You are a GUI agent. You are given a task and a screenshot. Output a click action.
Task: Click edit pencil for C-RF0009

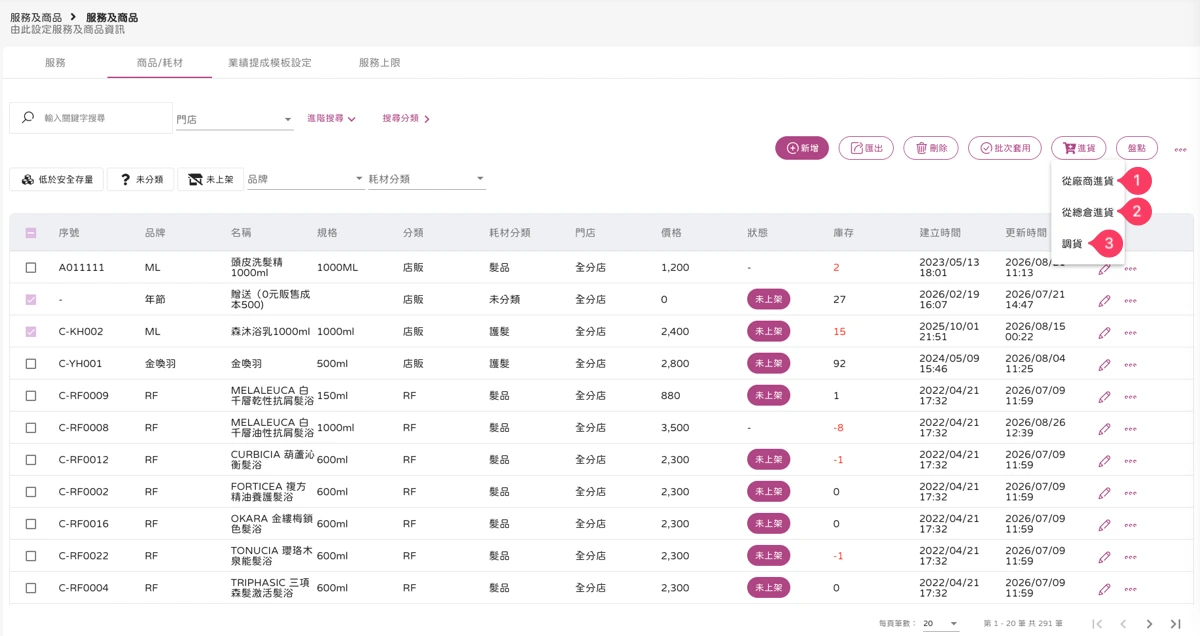[x=1104, y=396]
